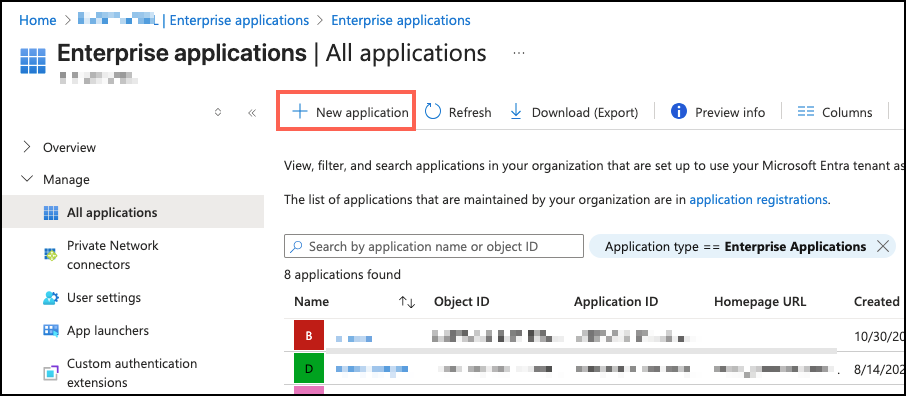This screenshot has height=396, width=906.
Task: Click Download (Export) button
Action: (x=574, y=112)
